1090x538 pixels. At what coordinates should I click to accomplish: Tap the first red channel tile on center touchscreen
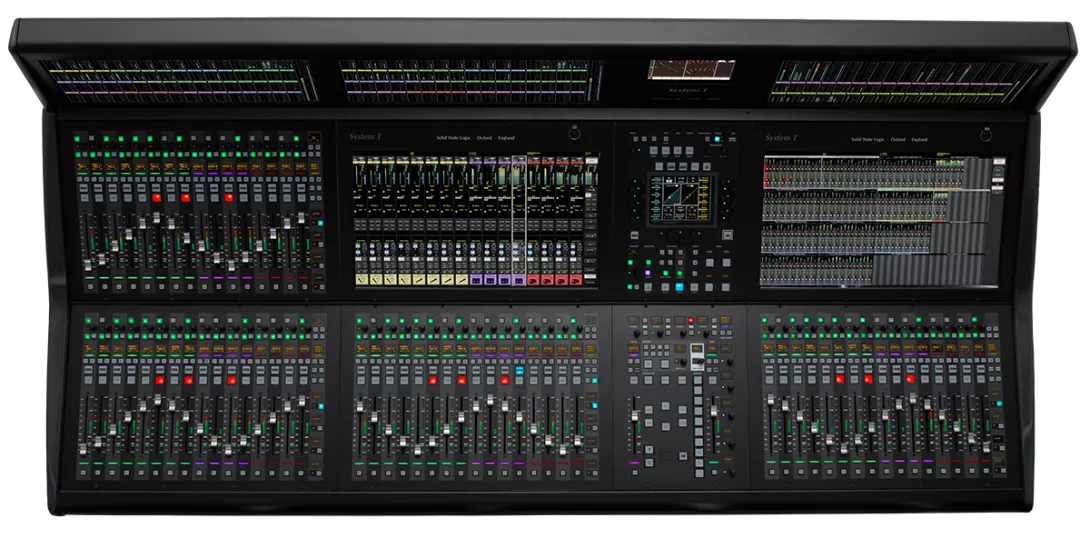534,280
